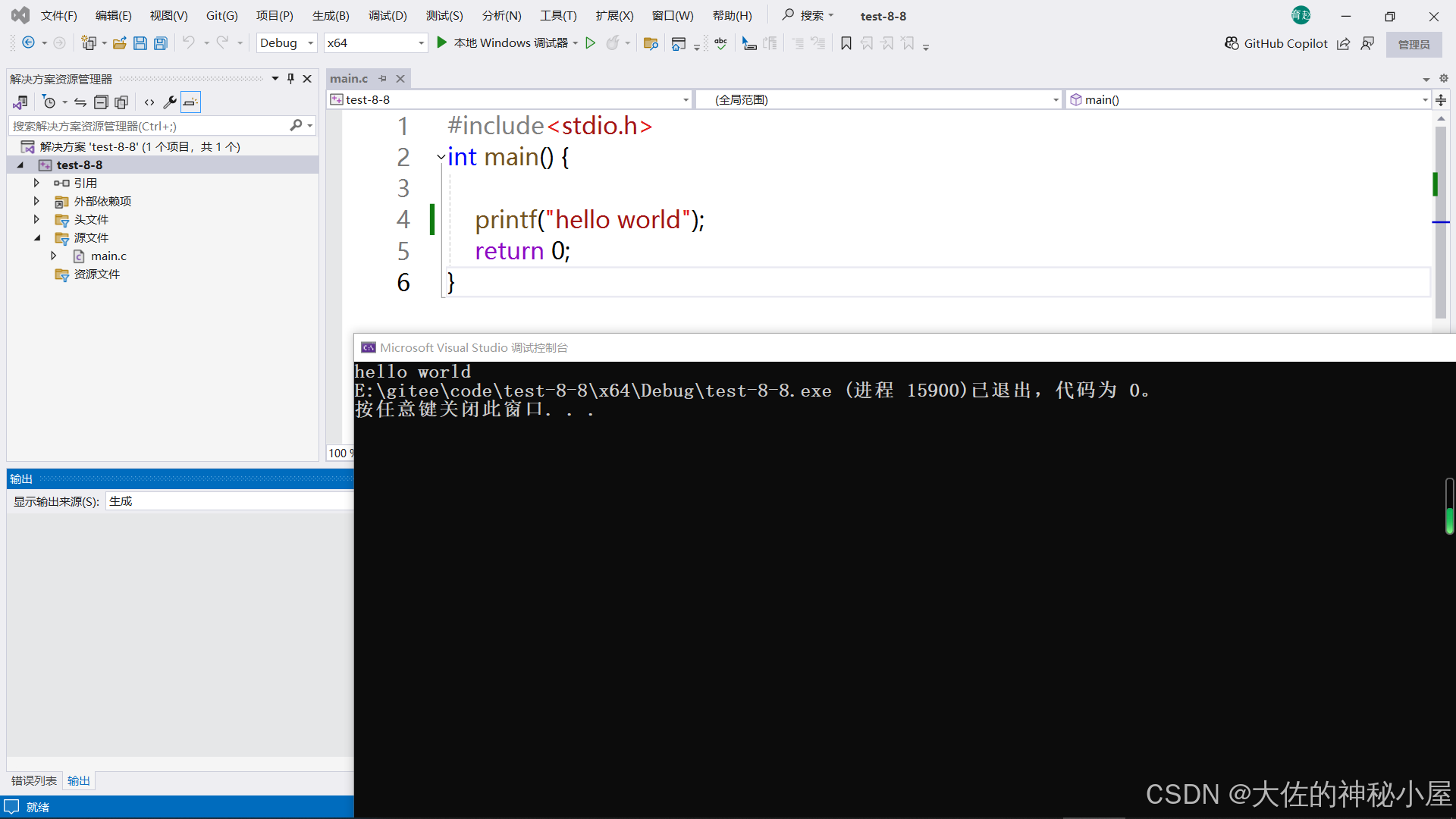Click the GitHub Copilot icon
Screen dimensions: 1456x819
(1232, 43)
